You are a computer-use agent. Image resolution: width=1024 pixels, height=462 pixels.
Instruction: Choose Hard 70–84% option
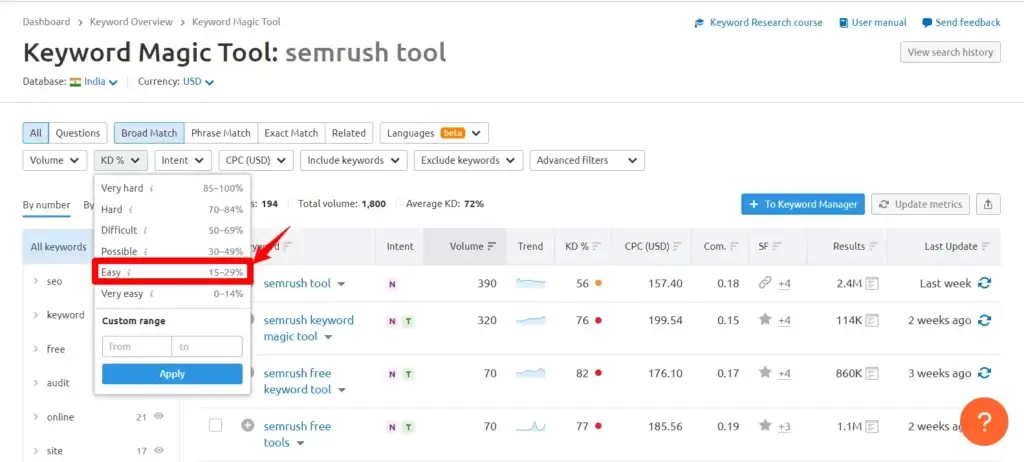tap(172, 209)
